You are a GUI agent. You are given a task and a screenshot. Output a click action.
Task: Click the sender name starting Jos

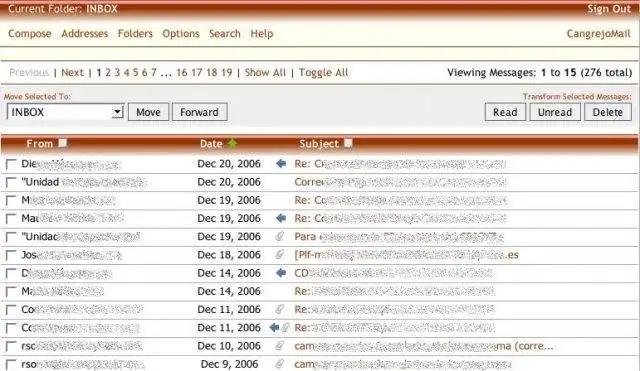point(71,255)
